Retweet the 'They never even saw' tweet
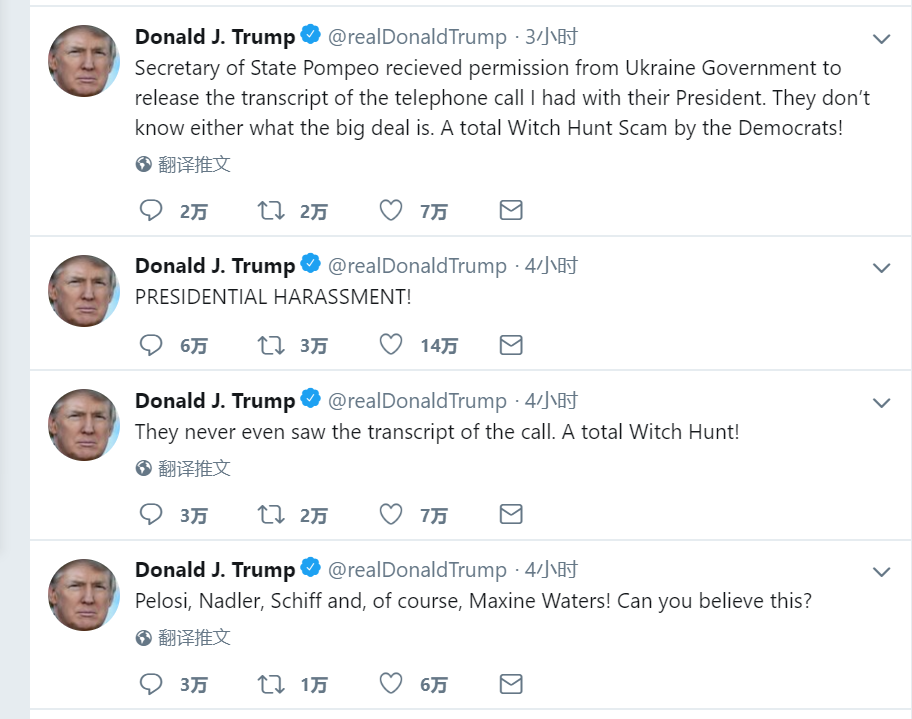 270,514
